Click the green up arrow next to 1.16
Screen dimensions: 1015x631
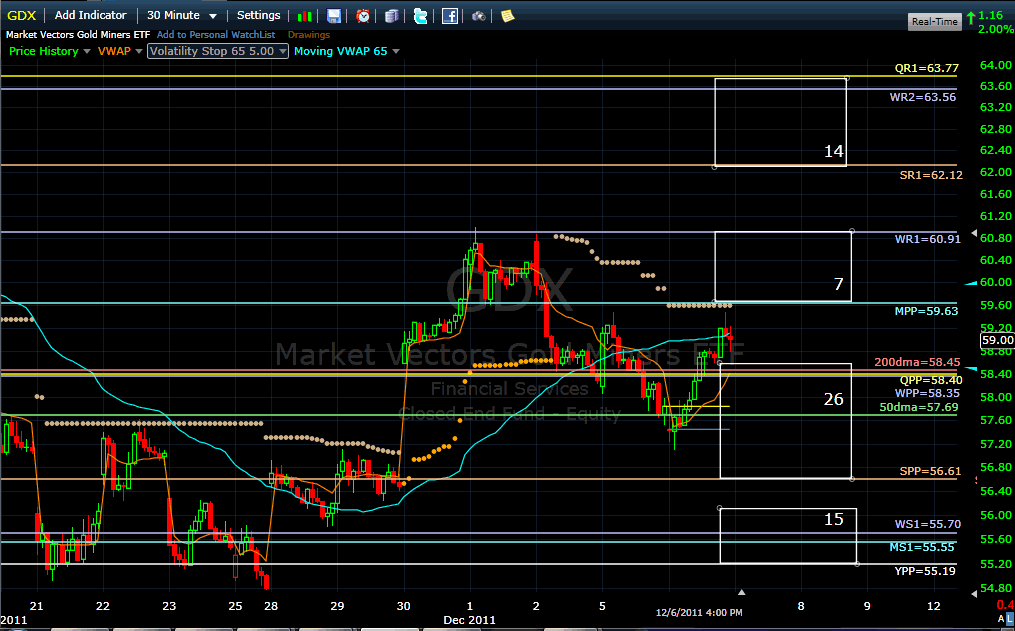pos(971,18)
